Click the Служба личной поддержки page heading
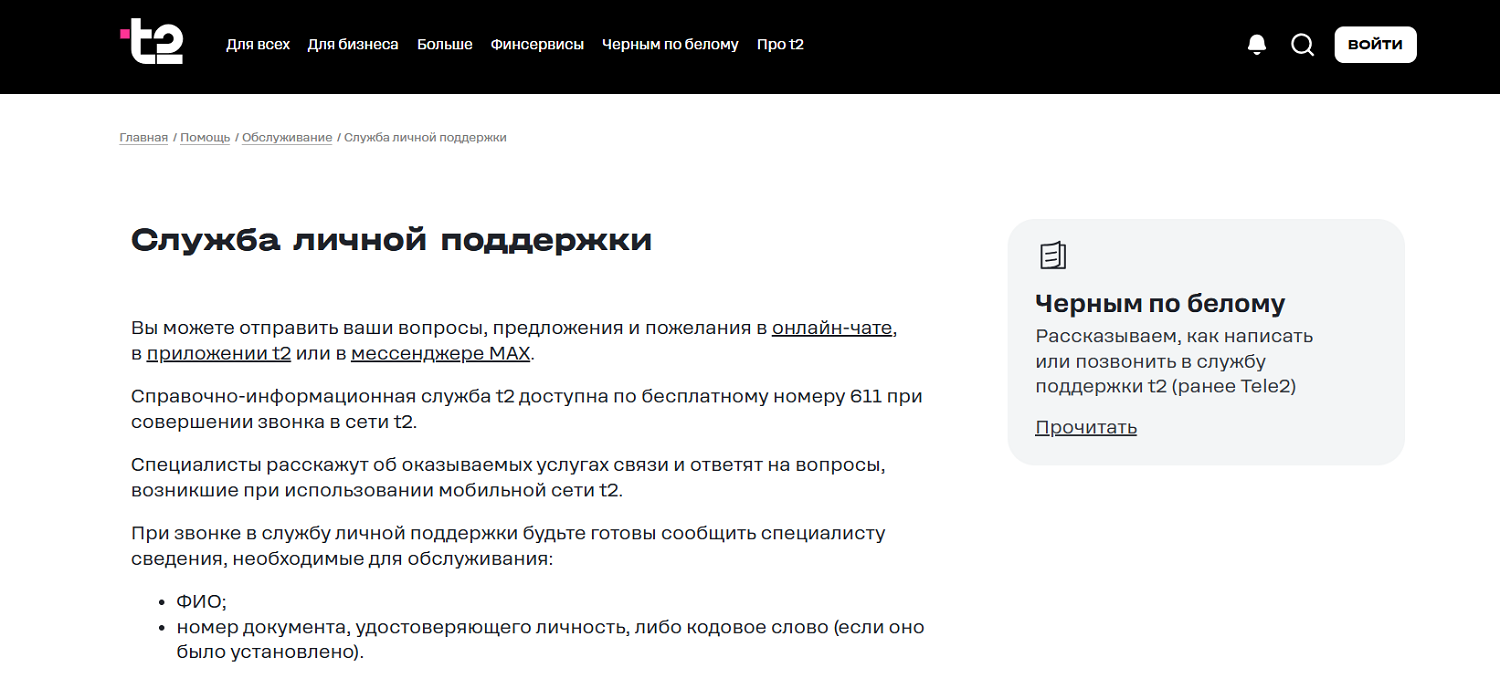The width and height of the screenshot is (1500, 699). point(391,240)
